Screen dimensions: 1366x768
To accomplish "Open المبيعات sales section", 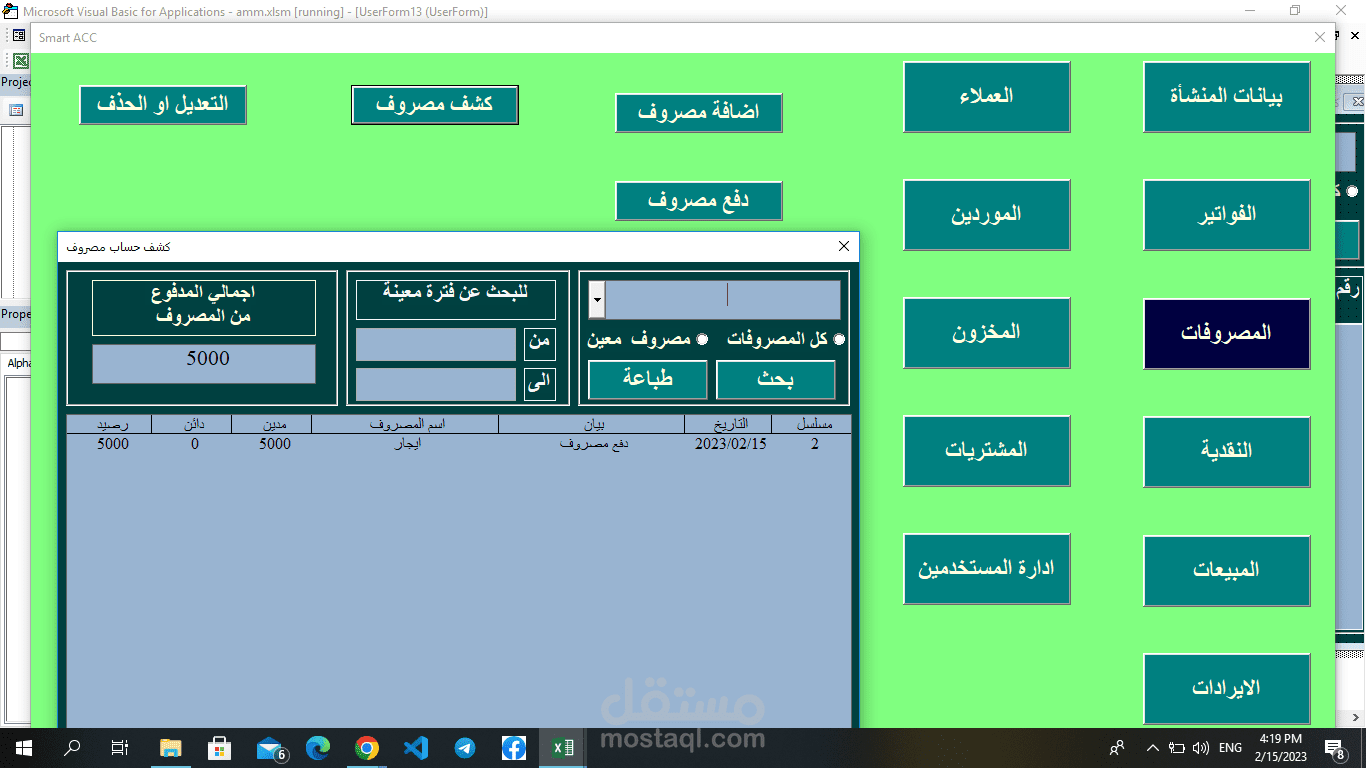I will [1227, 570].
